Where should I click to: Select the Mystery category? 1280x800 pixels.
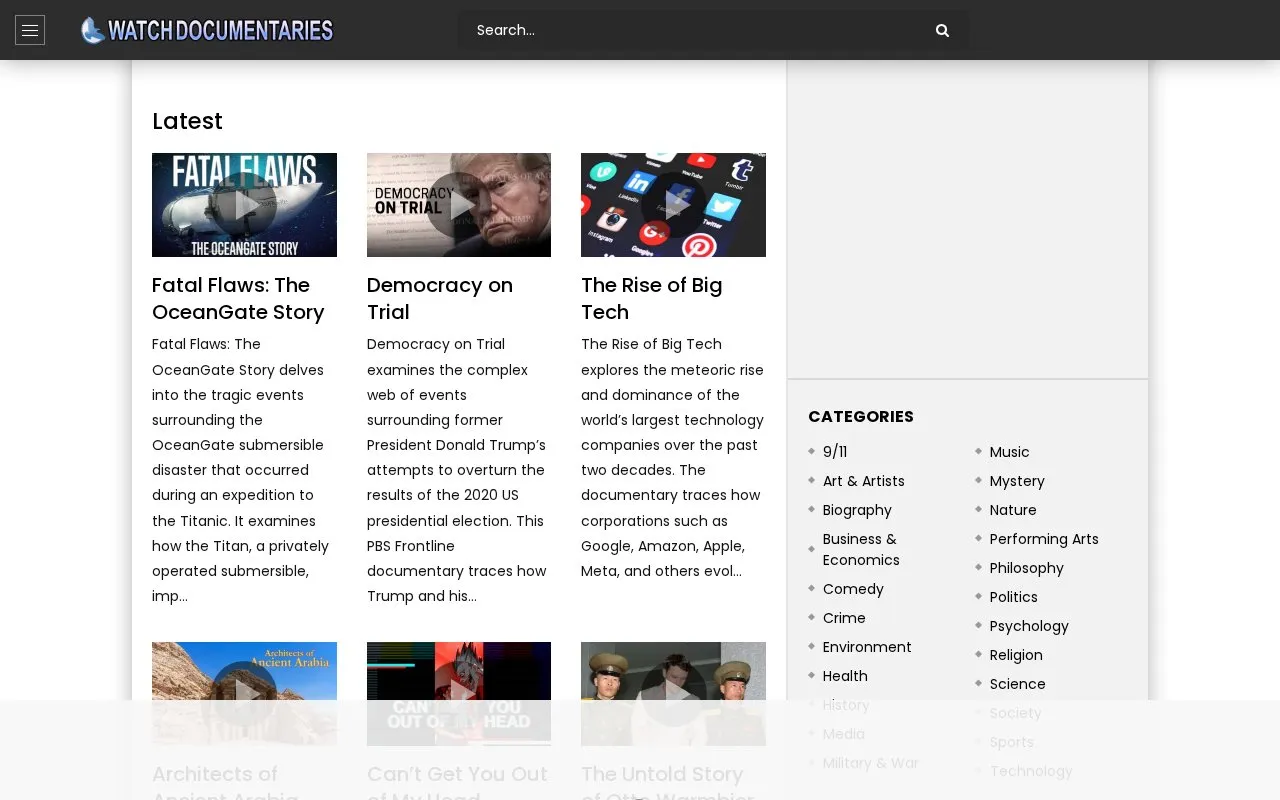pos(1017,481)
